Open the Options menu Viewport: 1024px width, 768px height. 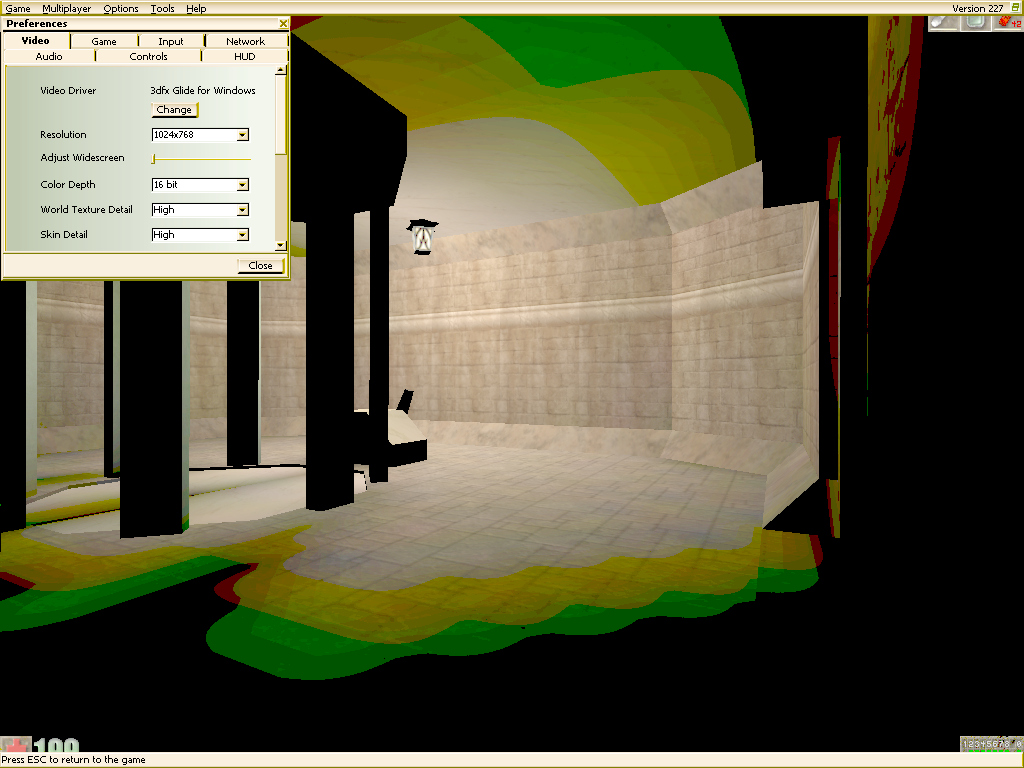(x=121, y=8)
